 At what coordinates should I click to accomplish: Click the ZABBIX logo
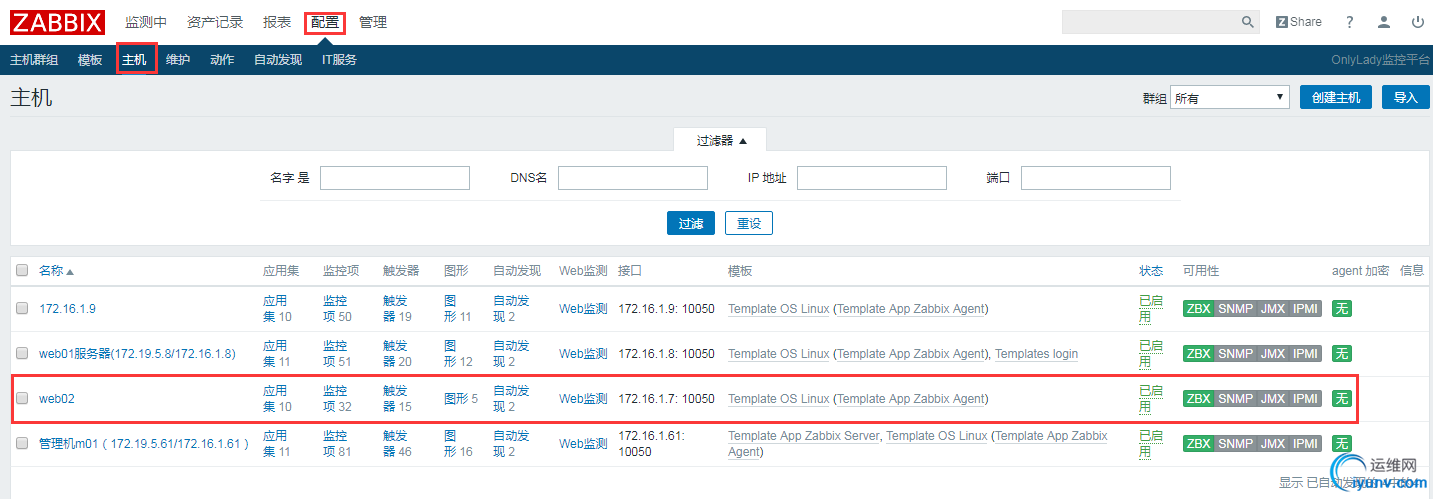(57, 22)
